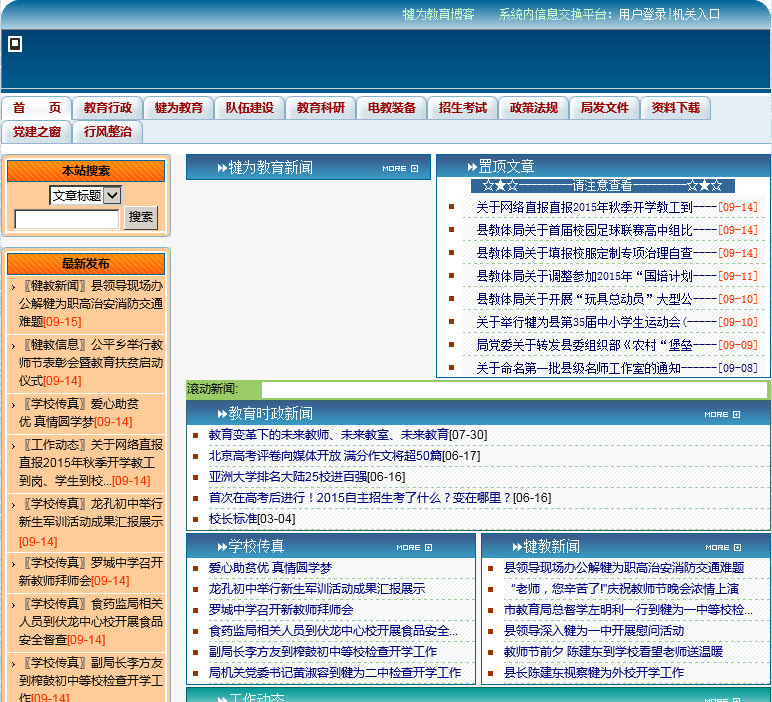This screenshot has width=772, height=702.
Task: Select the 资料下载 tab
Action: pos(676,108)
